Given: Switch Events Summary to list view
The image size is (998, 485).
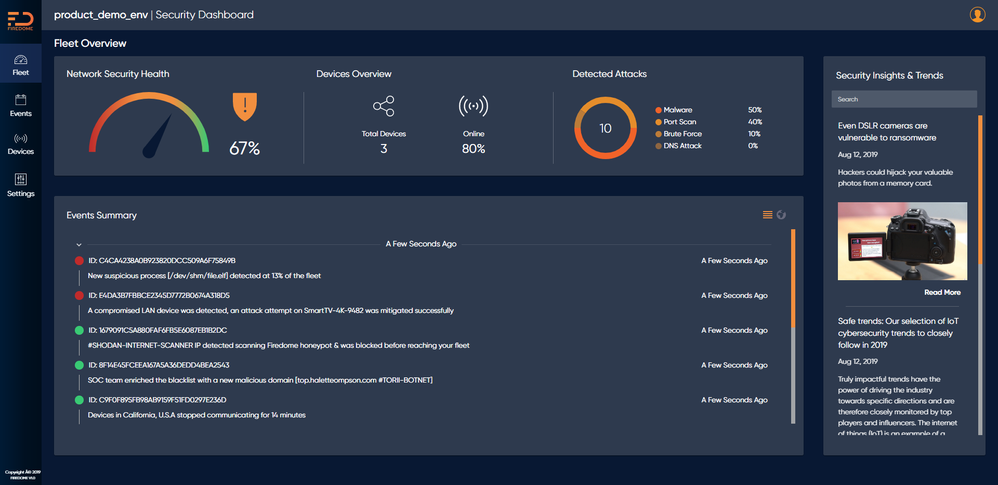Looking at the screenshot, I should click(768, 215).
